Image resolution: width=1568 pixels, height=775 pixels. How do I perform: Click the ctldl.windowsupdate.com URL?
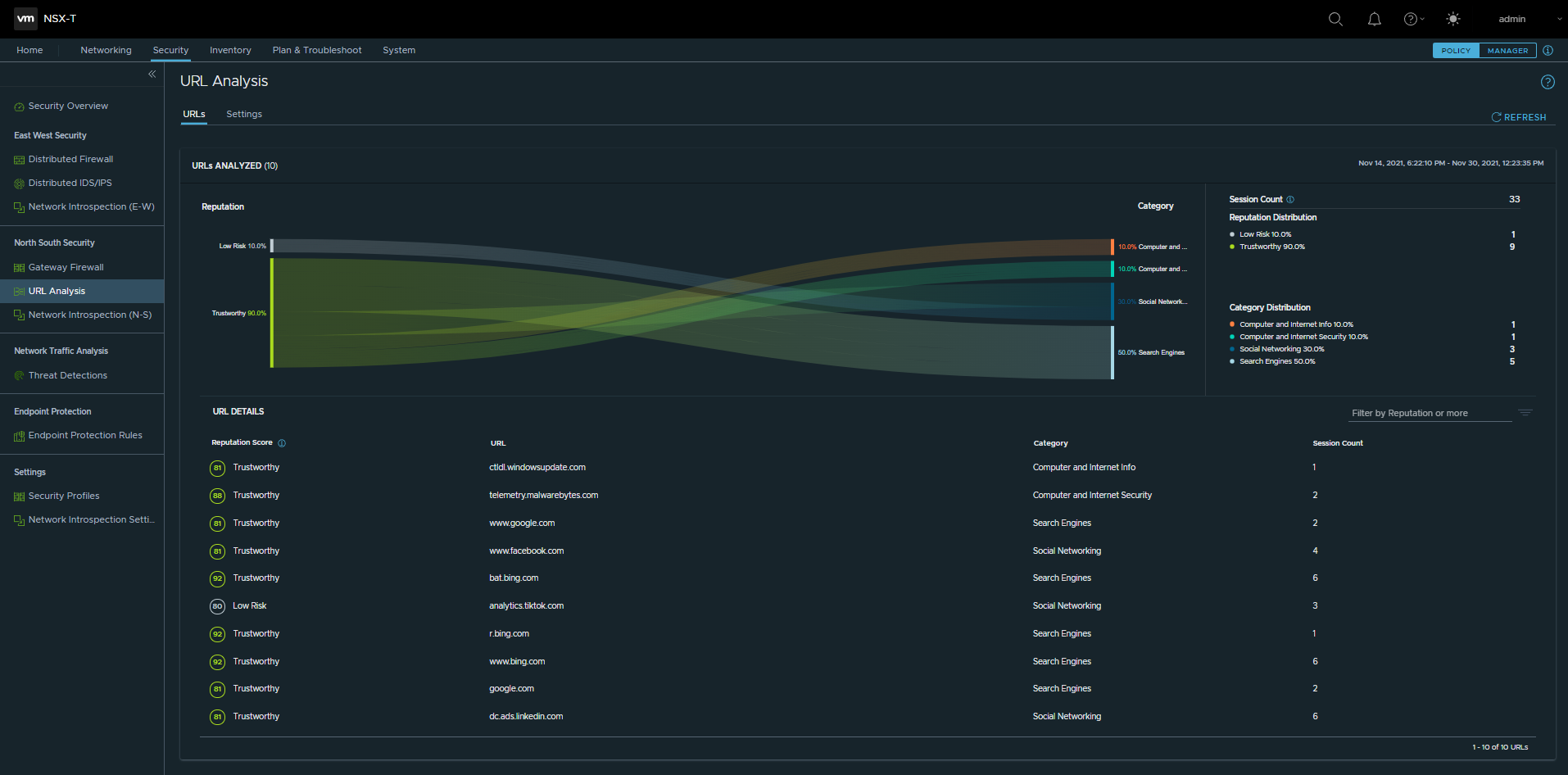537,467
